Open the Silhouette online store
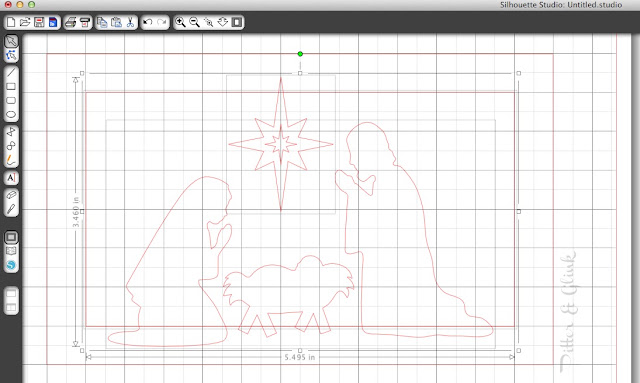This screenshot has width=640, height=383. [11, 265]
